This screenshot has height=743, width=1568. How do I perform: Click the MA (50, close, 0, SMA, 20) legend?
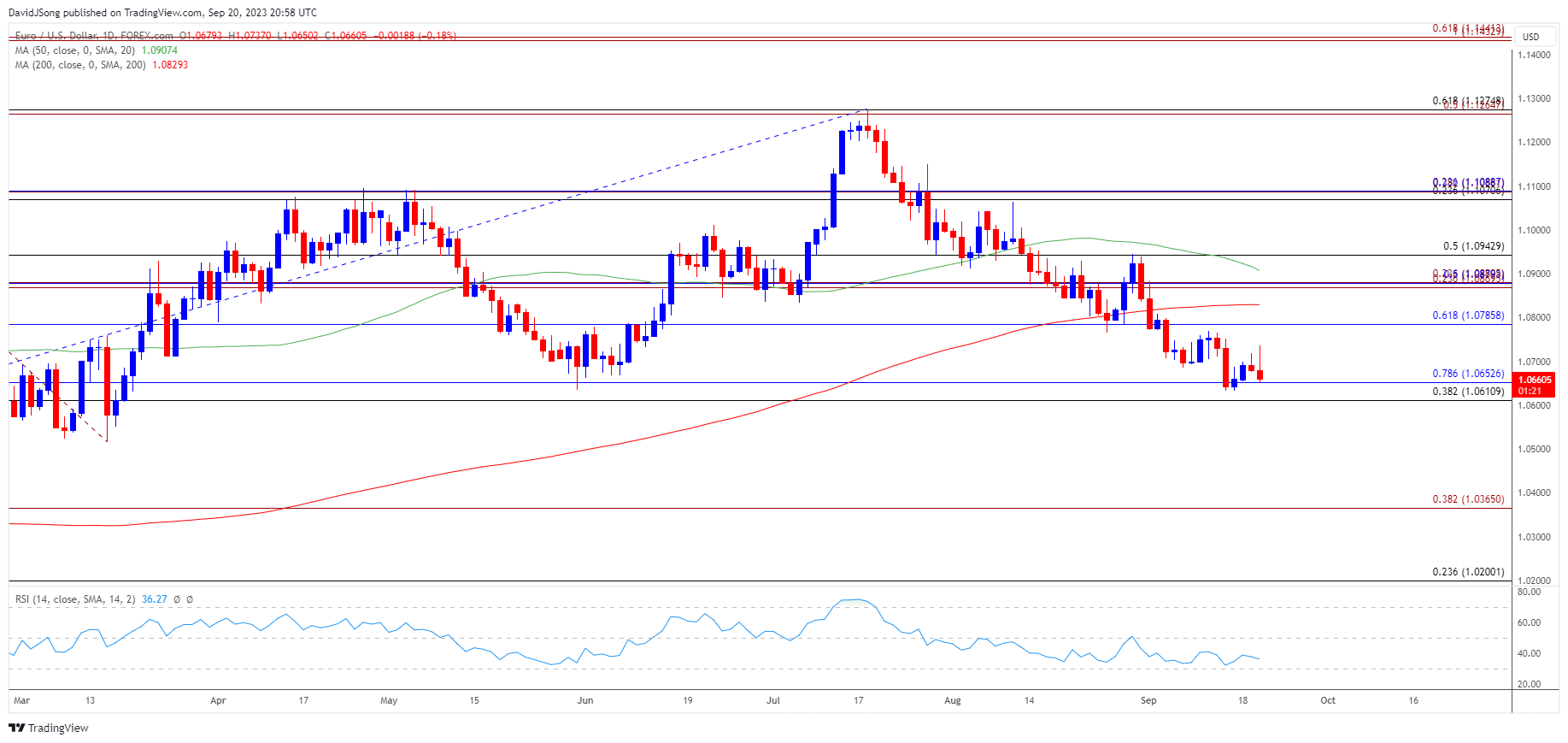click(75, 50)
